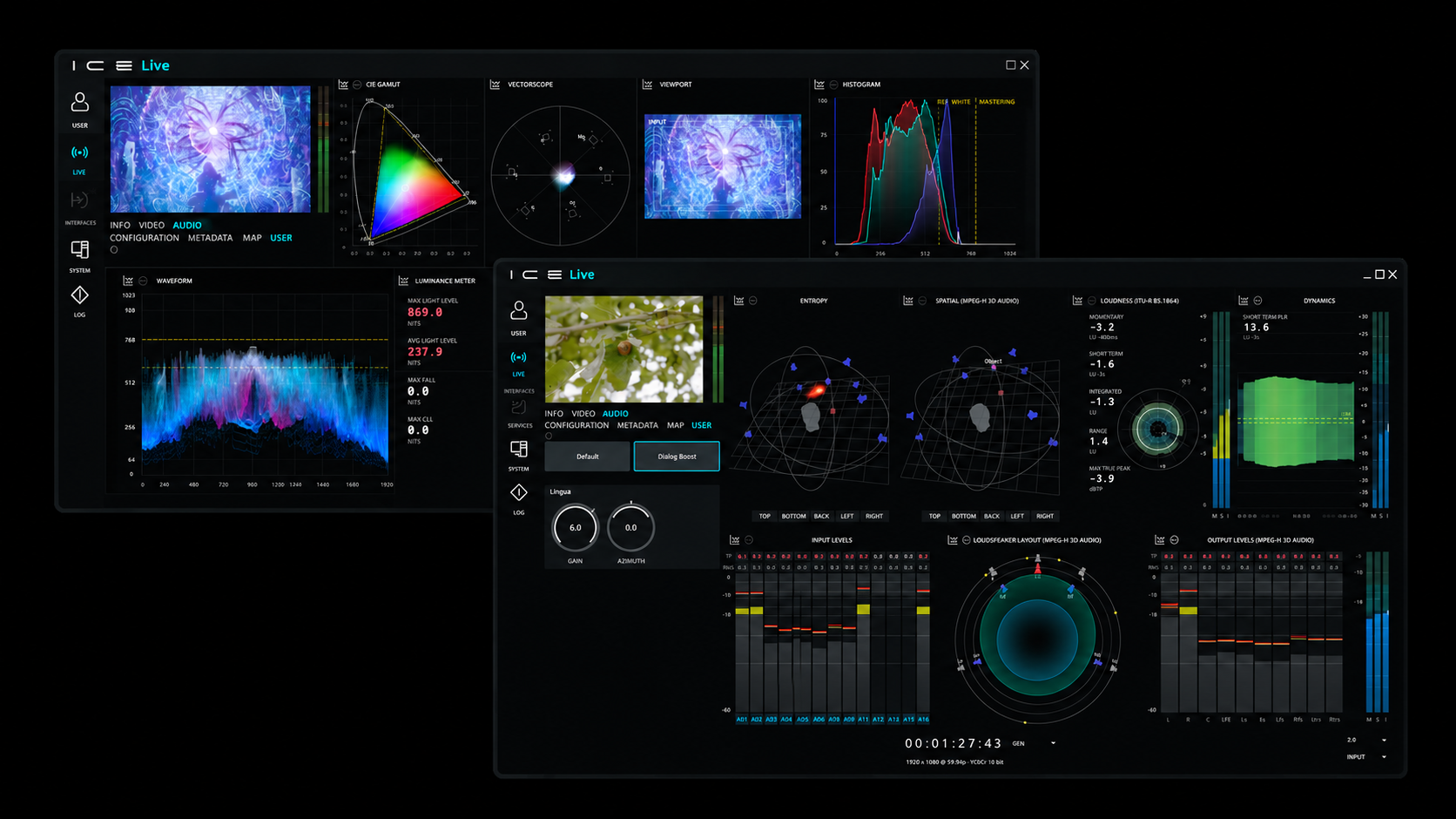This screenshot has height=819, width=1456.
Task: Select the Dialog Boost preset button
Action: click(677, 457)
